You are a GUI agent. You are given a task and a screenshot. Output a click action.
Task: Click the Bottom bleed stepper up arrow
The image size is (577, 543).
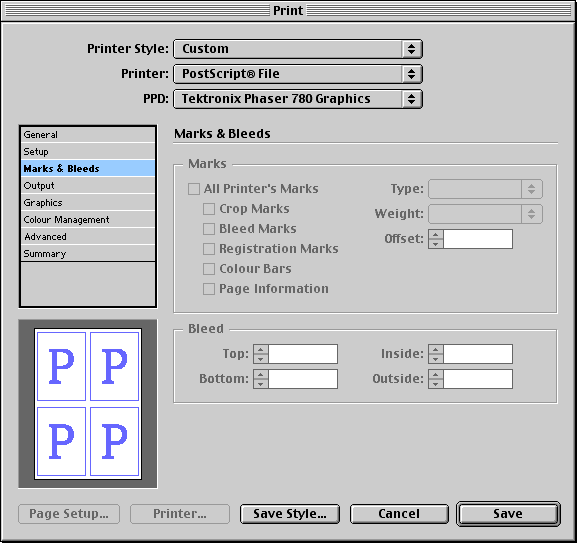tap(261, 375)
